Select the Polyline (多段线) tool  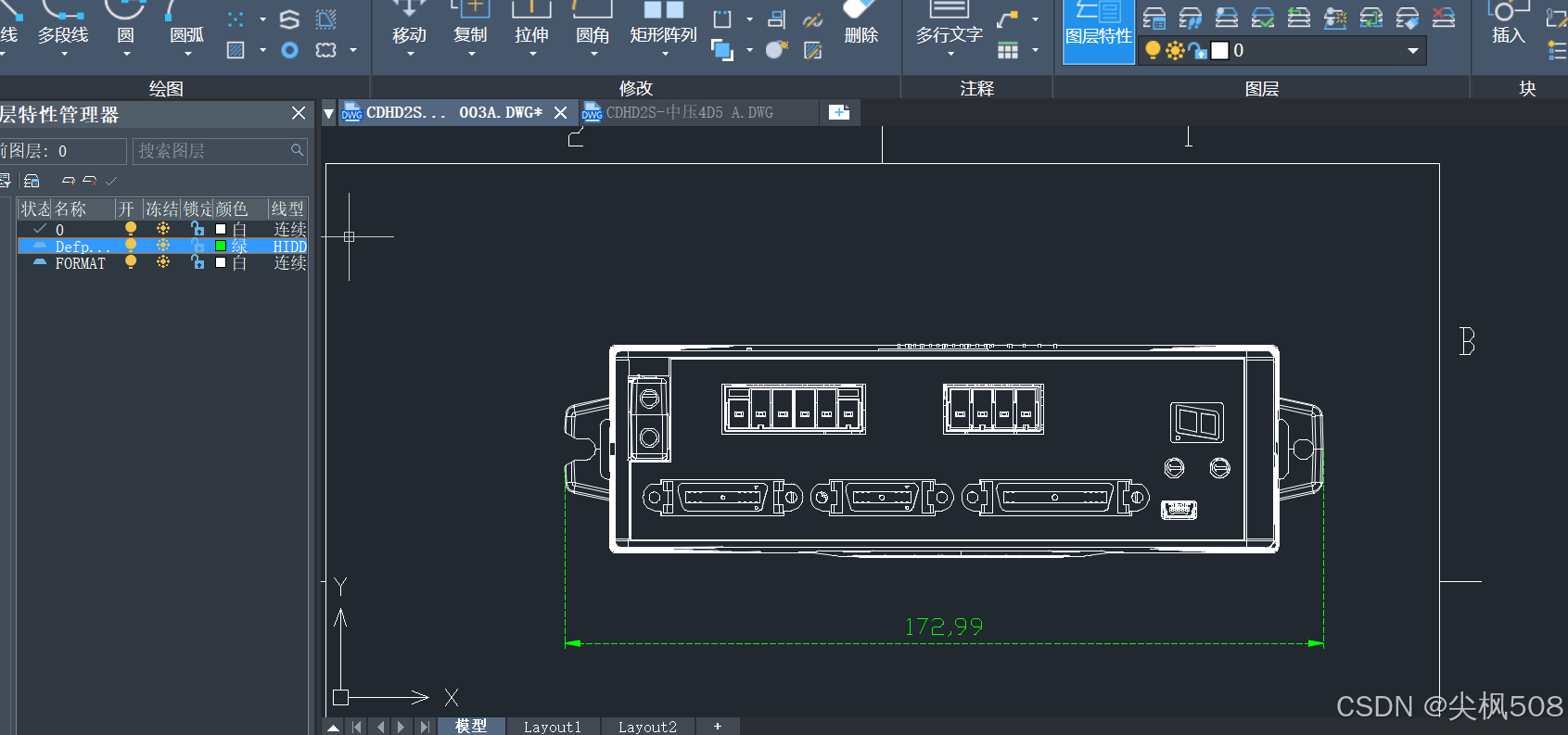click(x=63, y=23)
